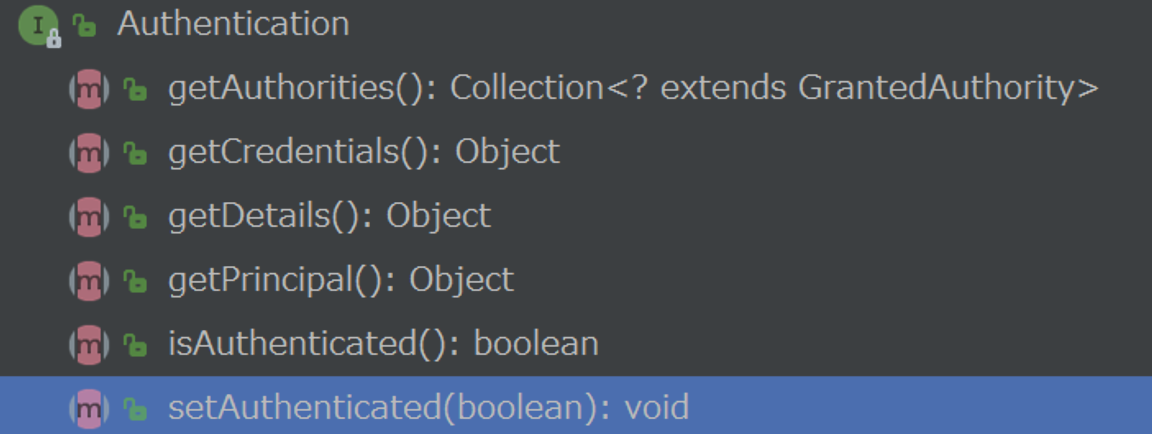
Task: Select isAuthenticated(): boolean entry
Action: point(384,344)
